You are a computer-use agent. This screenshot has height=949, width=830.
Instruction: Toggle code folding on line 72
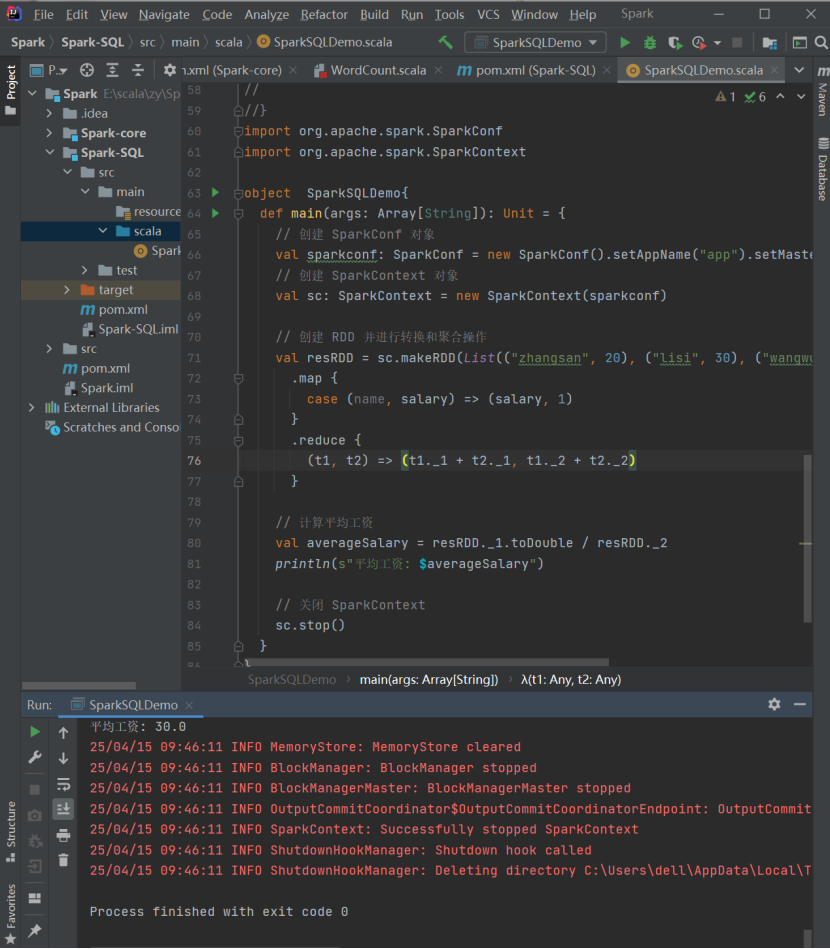[x=239, y=378]
